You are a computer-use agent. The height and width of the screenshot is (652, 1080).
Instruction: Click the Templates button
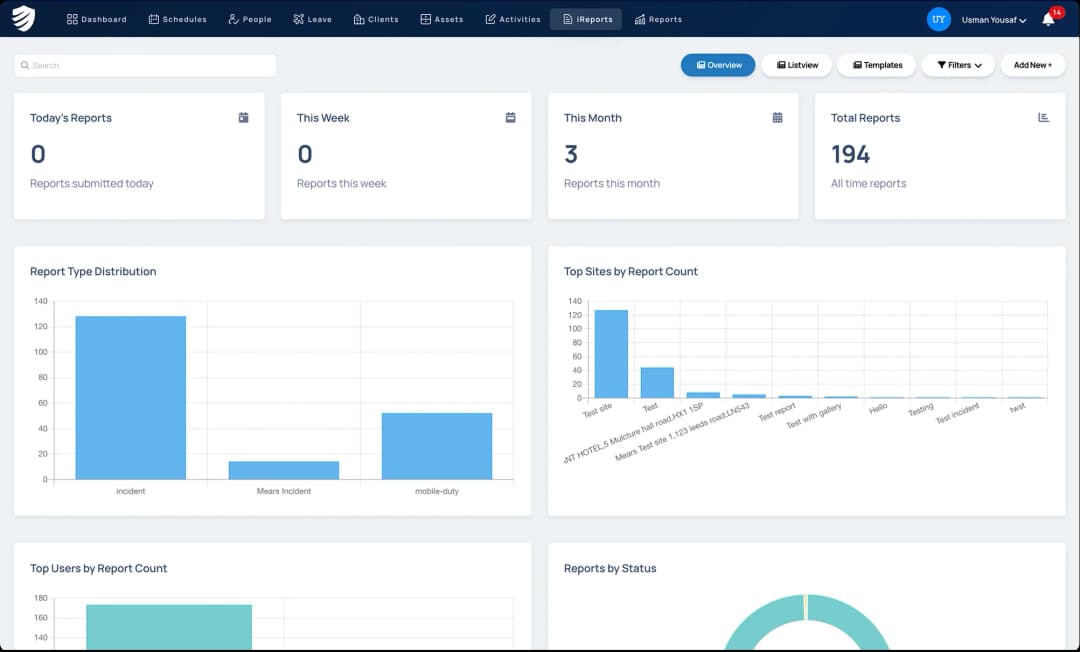(877, 65)
